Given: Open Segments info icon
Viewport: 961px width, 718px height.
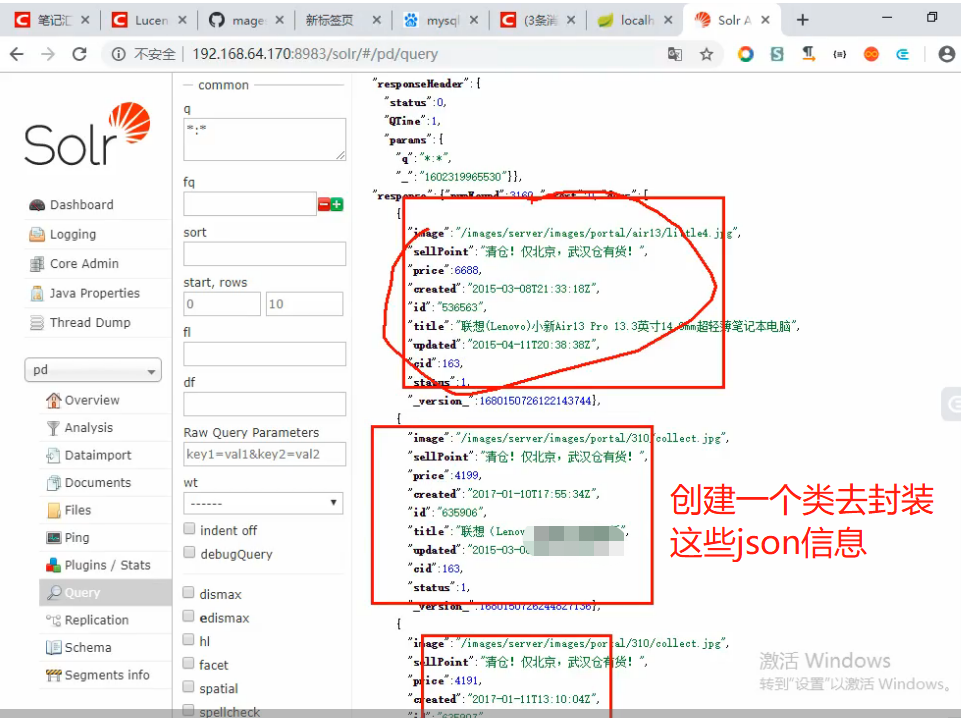Looking at the screenshot, I should (53, 675).
